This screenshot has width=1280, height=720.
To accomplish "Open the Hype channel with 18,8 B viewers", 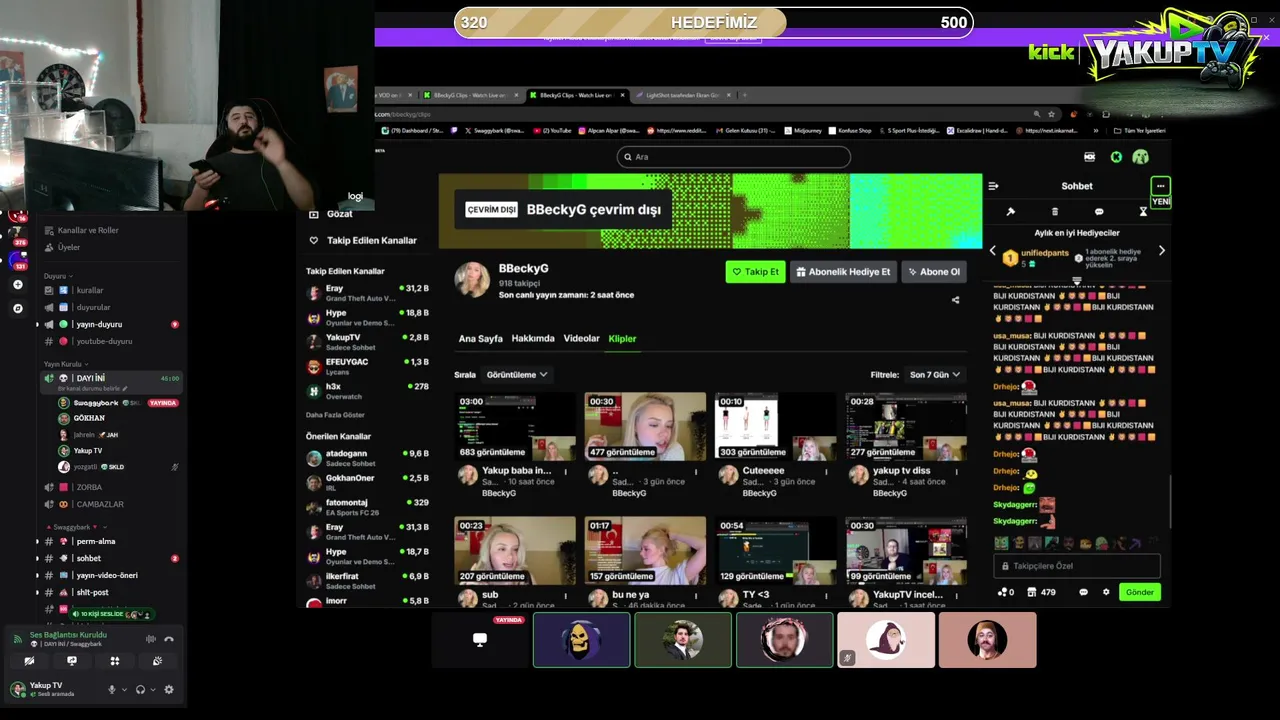I will (x=368, y=318).
